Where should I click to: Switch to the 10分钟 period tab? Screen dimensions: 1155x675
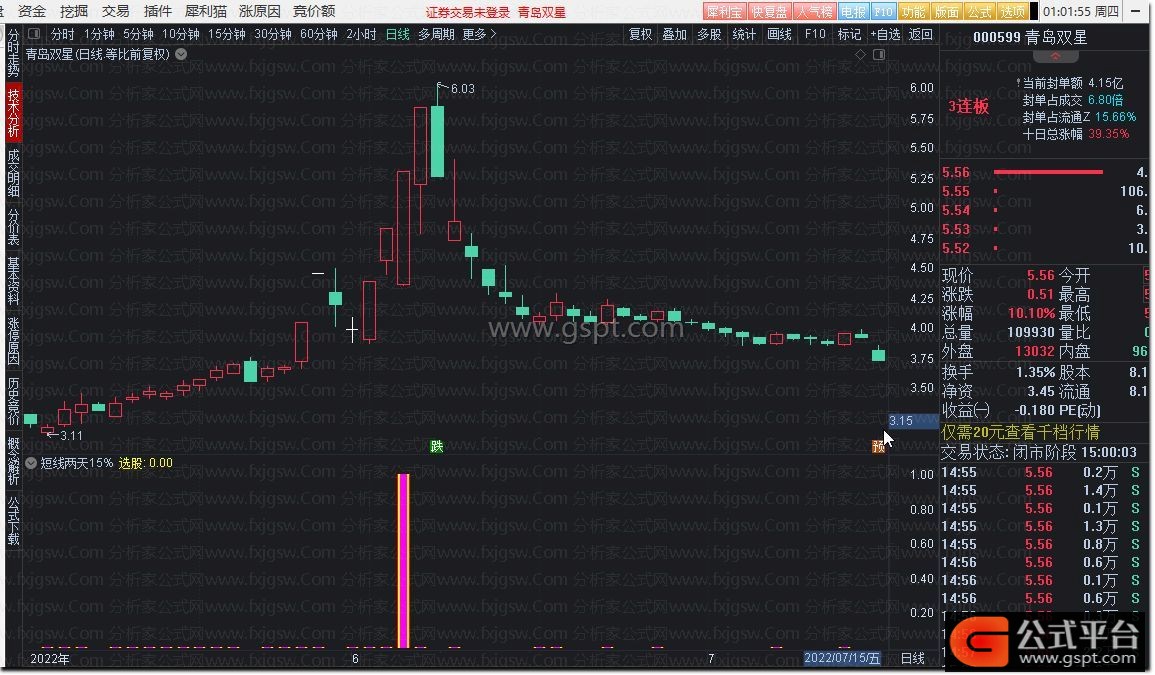180,34
